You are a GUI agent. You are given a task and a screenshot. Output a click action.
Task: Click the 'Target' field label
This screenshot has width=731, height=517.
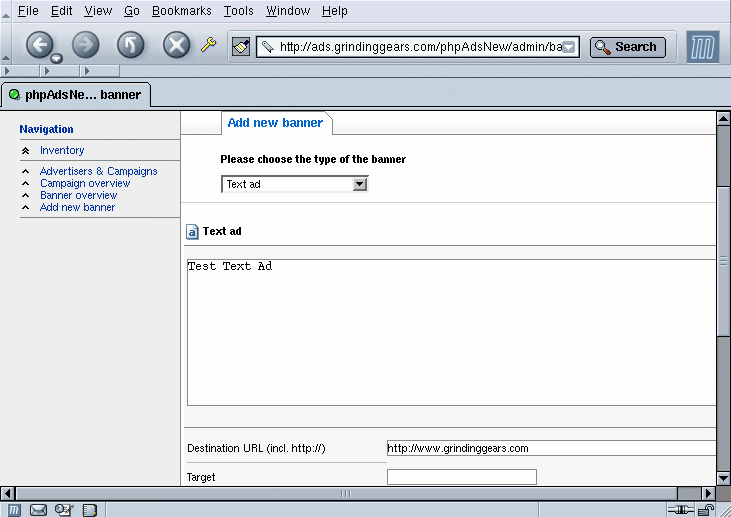(201, 477)
